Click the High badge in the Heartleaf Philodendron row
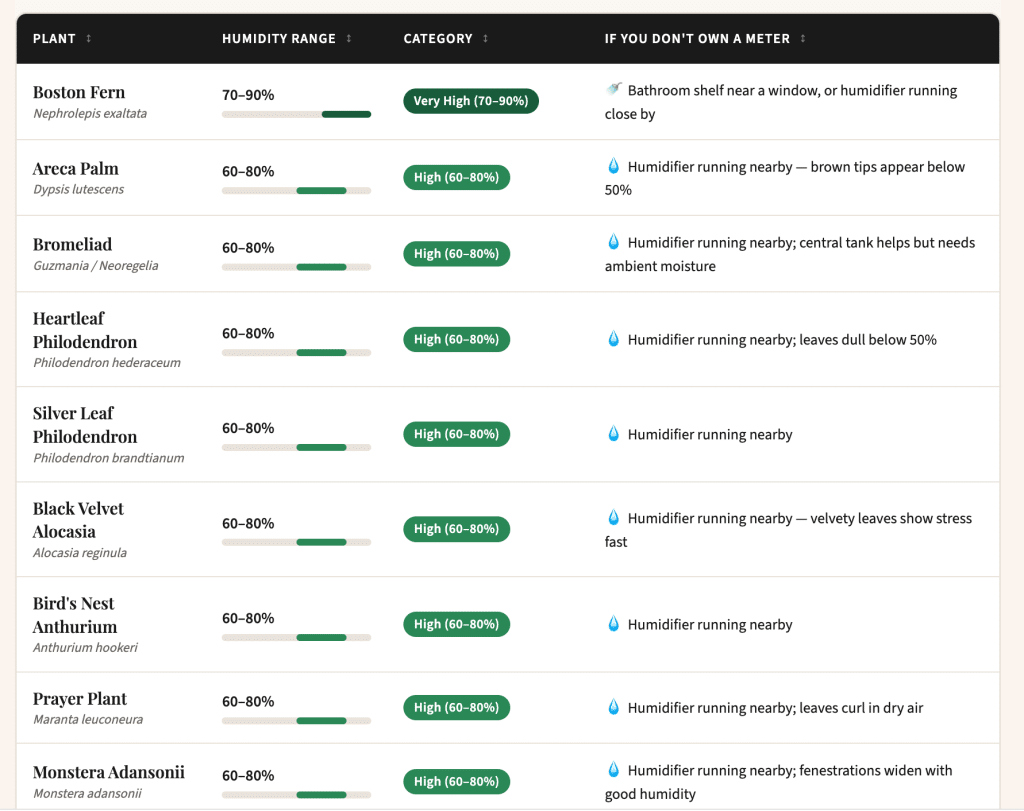The width and height of the screenshot is (1024, 811). point(456,340)
